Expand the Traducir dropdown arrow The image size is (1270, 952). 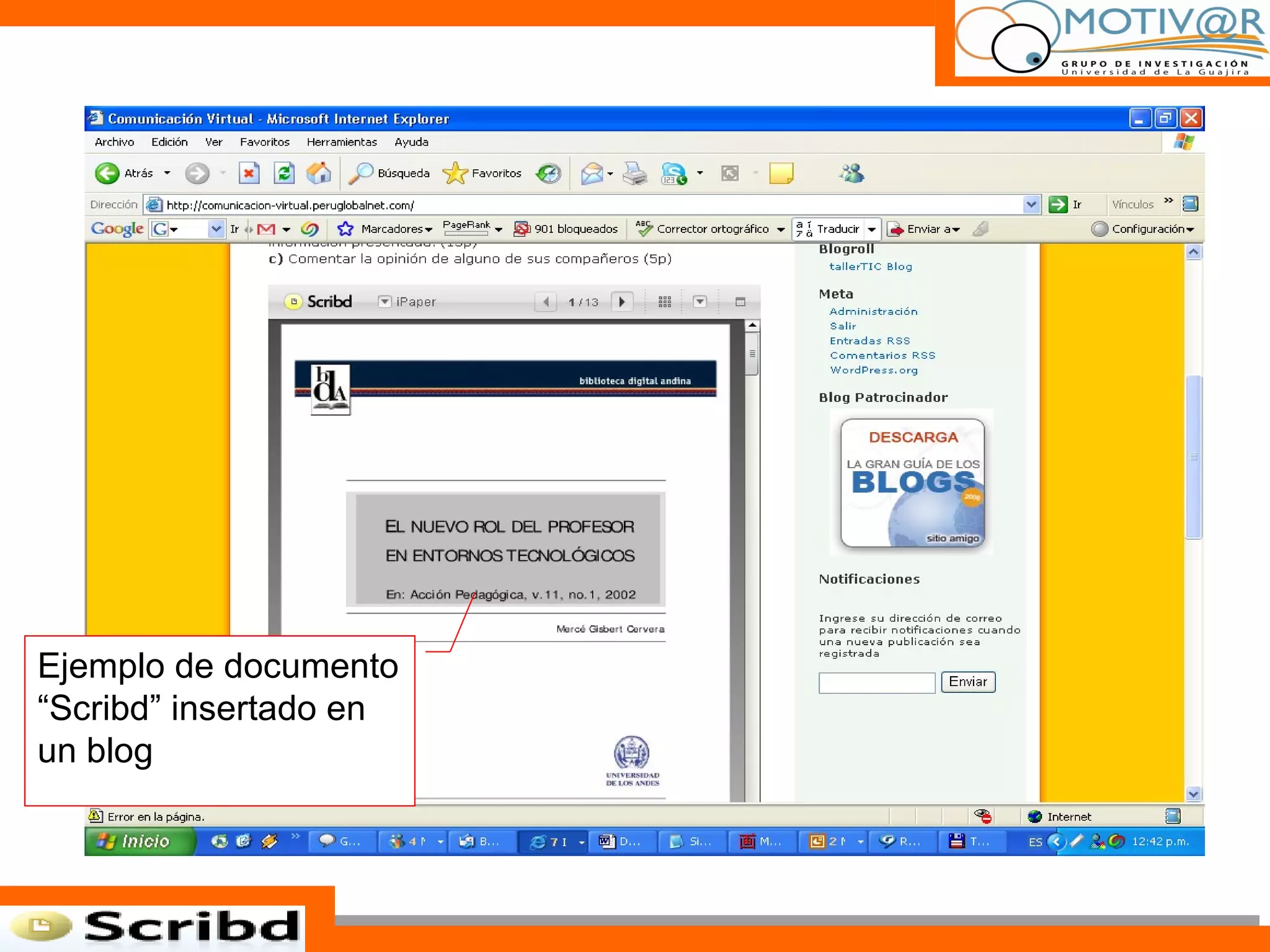coord(872,229)
